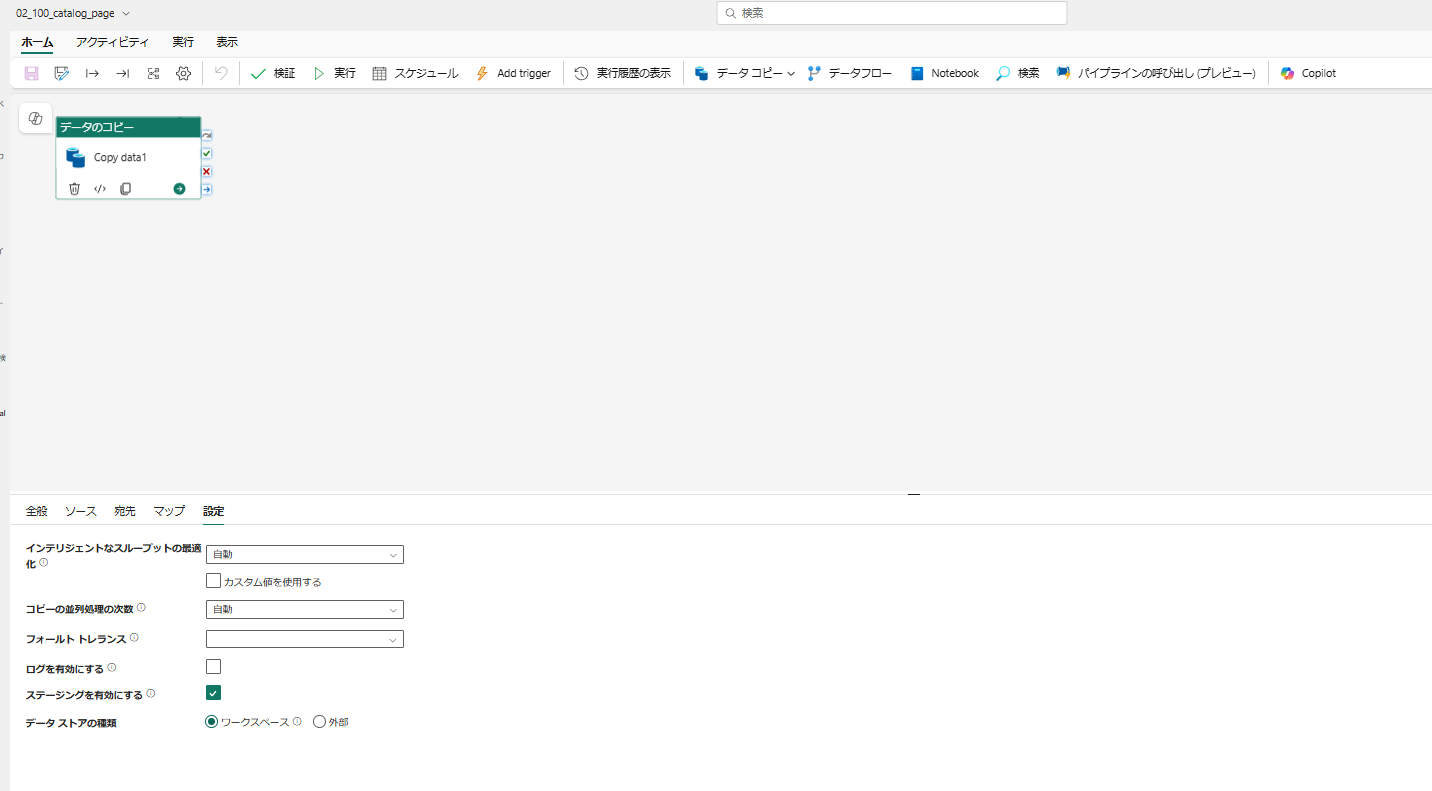Switch to the ソース tab
1432x791 pixels.
coord(81,511)
